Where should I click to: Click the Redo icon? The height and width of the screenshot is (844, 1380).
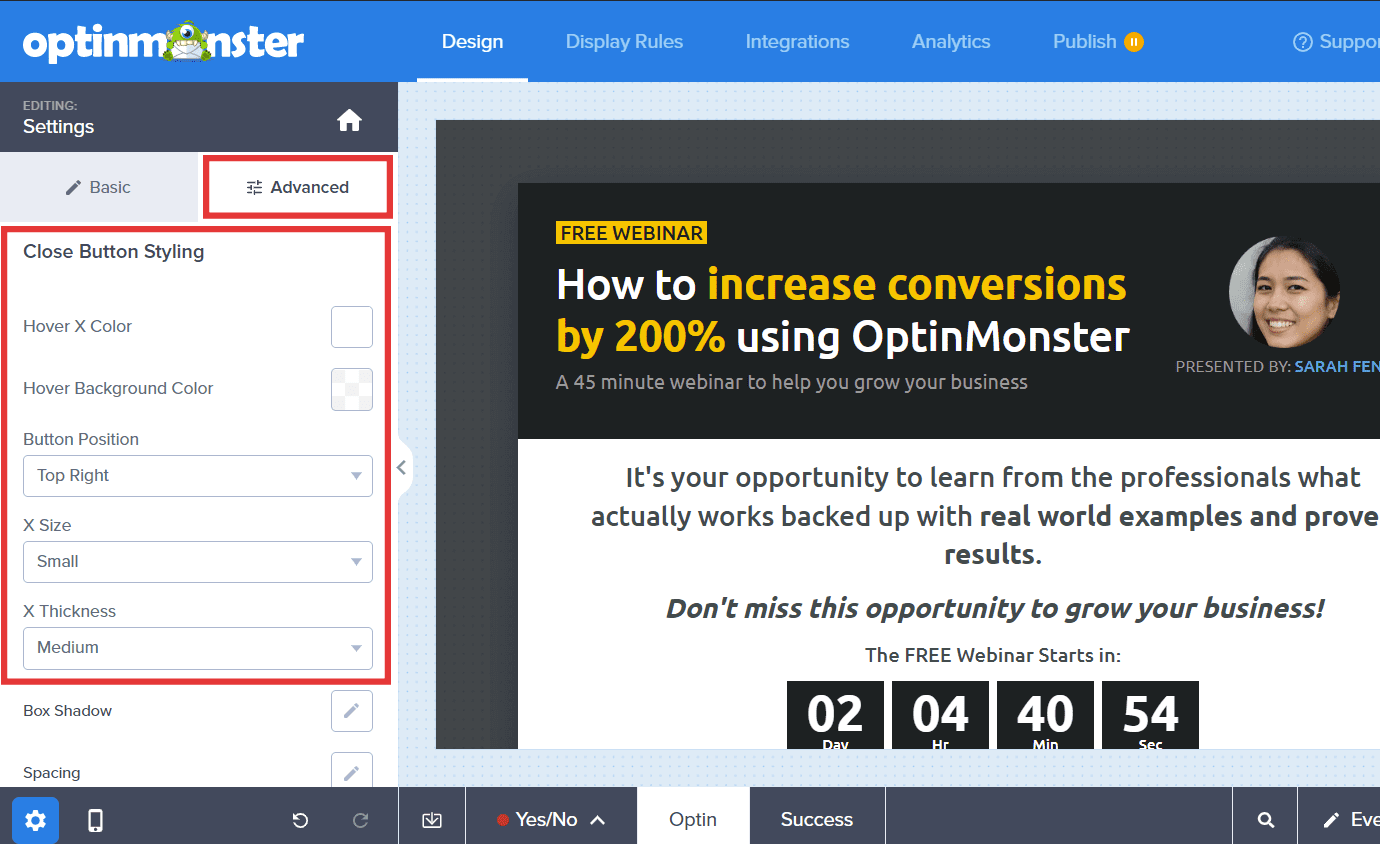click(x=361, y=819)
